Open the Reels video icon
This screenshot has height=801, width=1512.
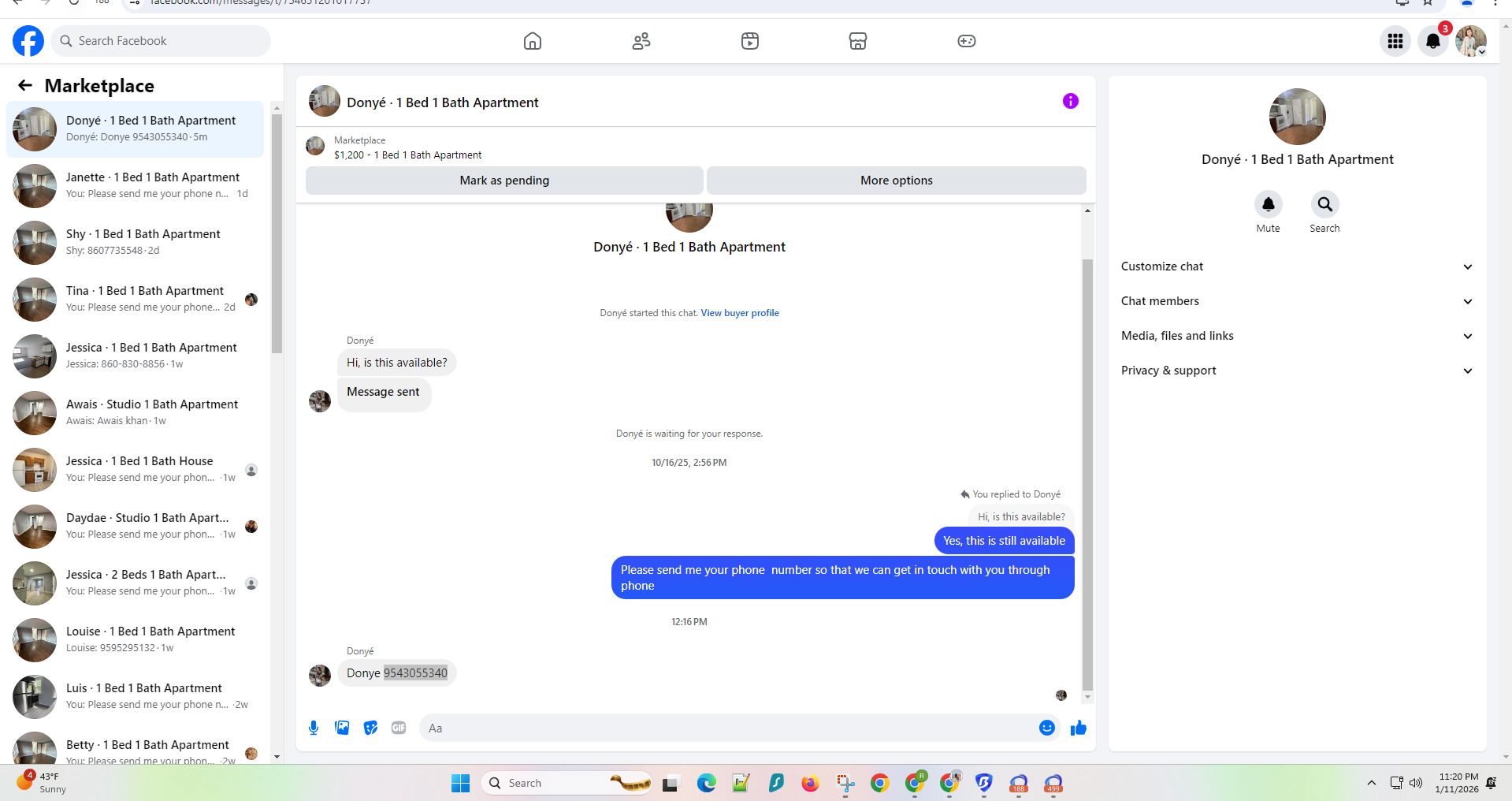(x=750, y=41)
